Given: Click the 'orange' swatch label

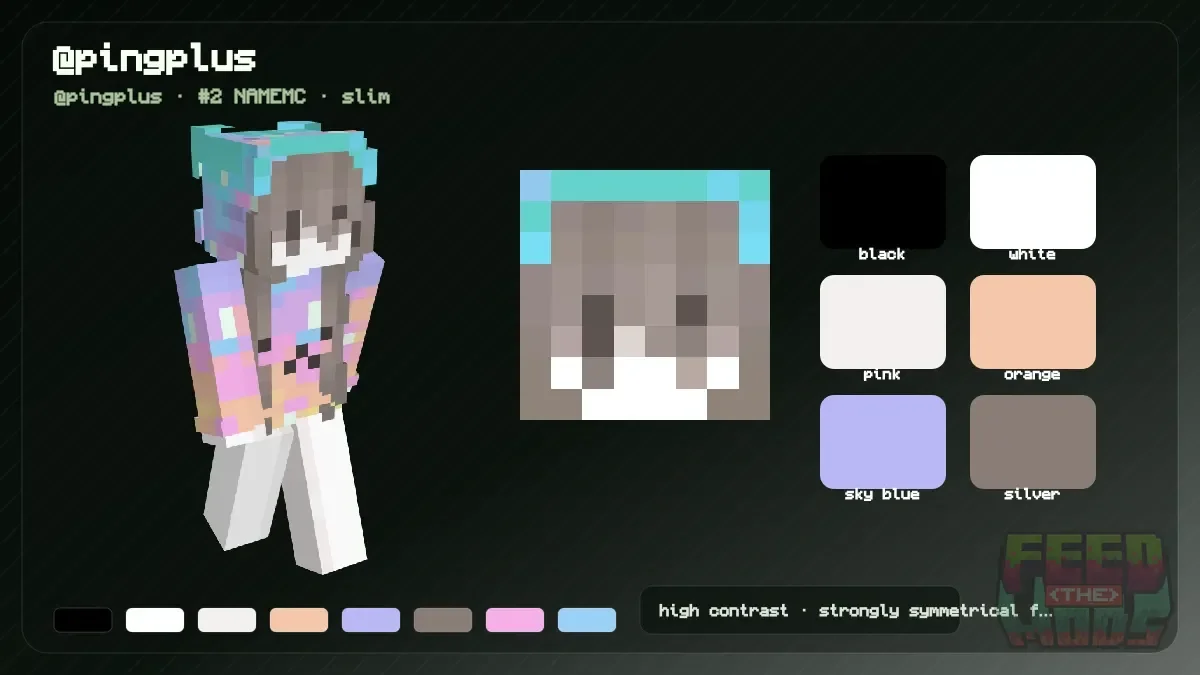Looking at the screenshot, I should 1032,374.
